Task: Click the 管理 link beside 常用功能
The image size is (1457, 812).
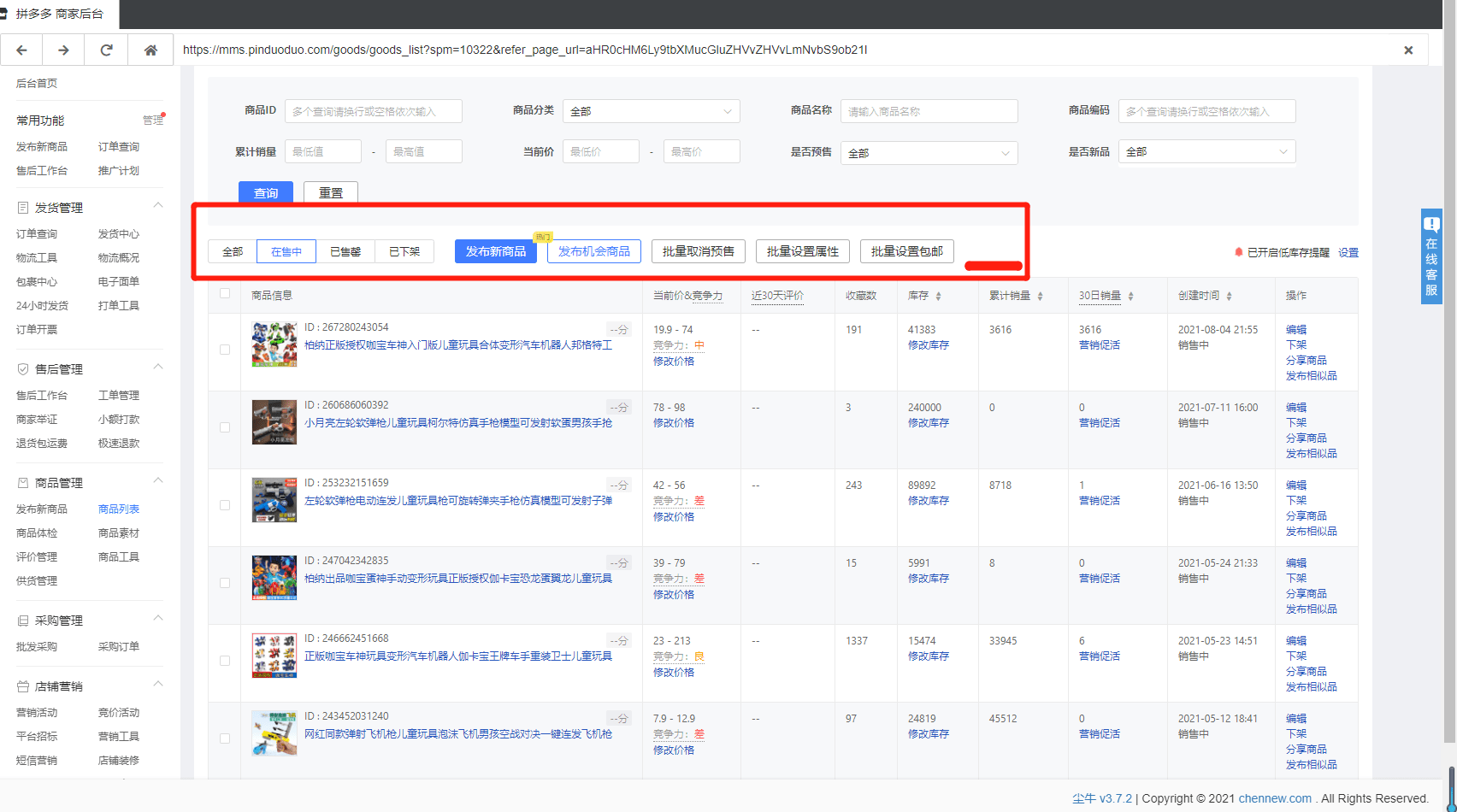Action: click(x=153, y=121)
